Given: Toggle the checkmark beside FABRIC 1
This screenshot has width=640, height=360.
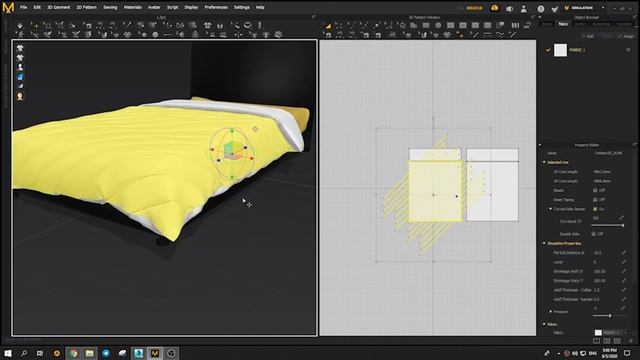Looking at the screenshot, I should click(548, 50).
